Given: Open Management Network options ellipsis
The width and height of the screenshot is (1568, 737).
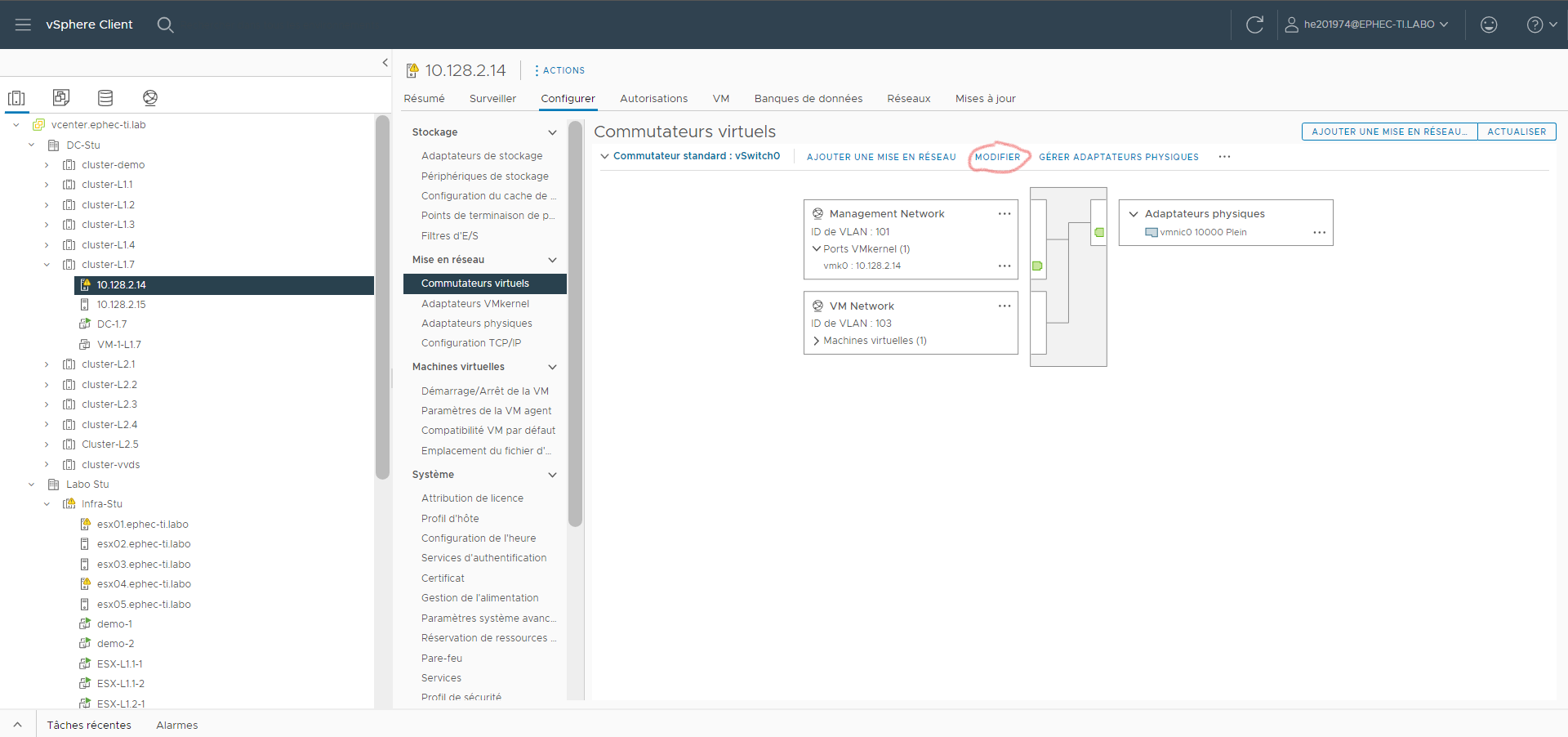Looking at the screenshot, I should (x=1004, y=214).
